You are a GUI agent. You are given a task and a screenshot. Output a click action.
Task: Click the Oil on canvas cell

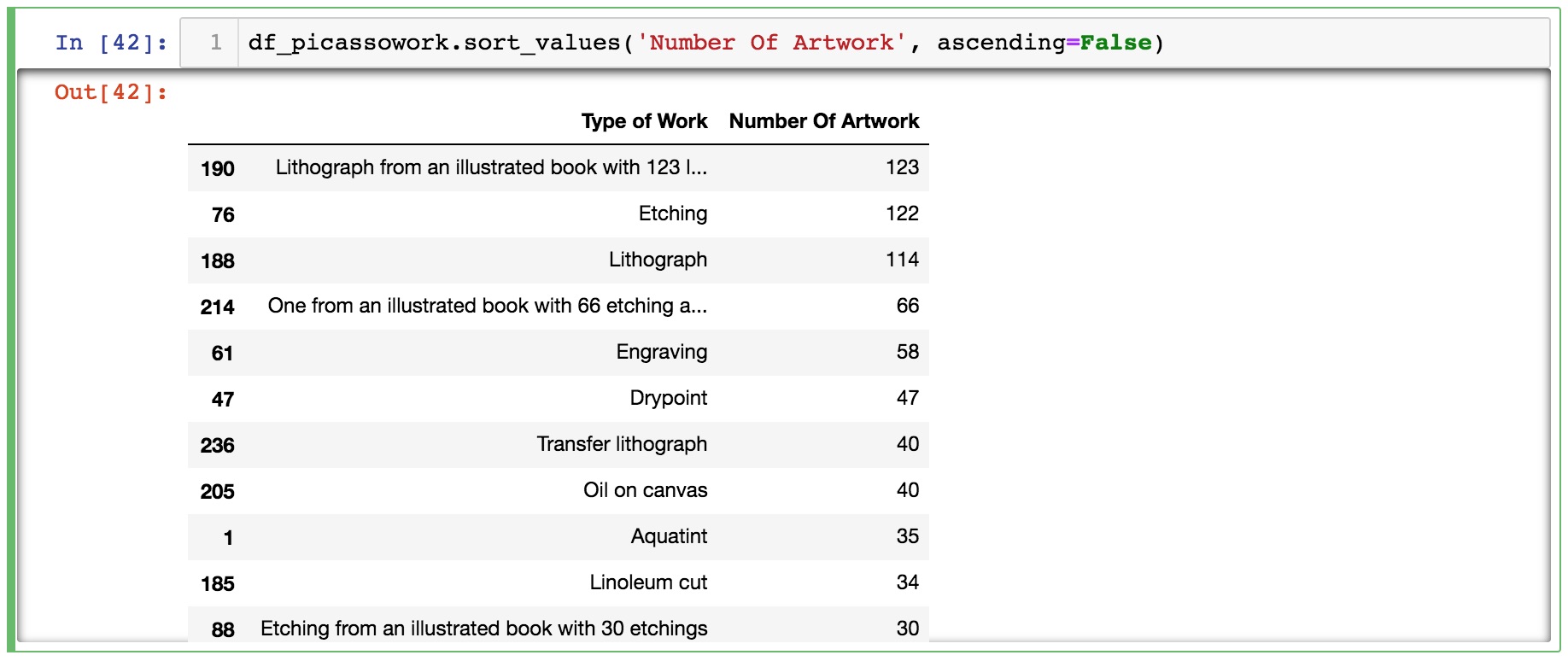tap(645, 490)
